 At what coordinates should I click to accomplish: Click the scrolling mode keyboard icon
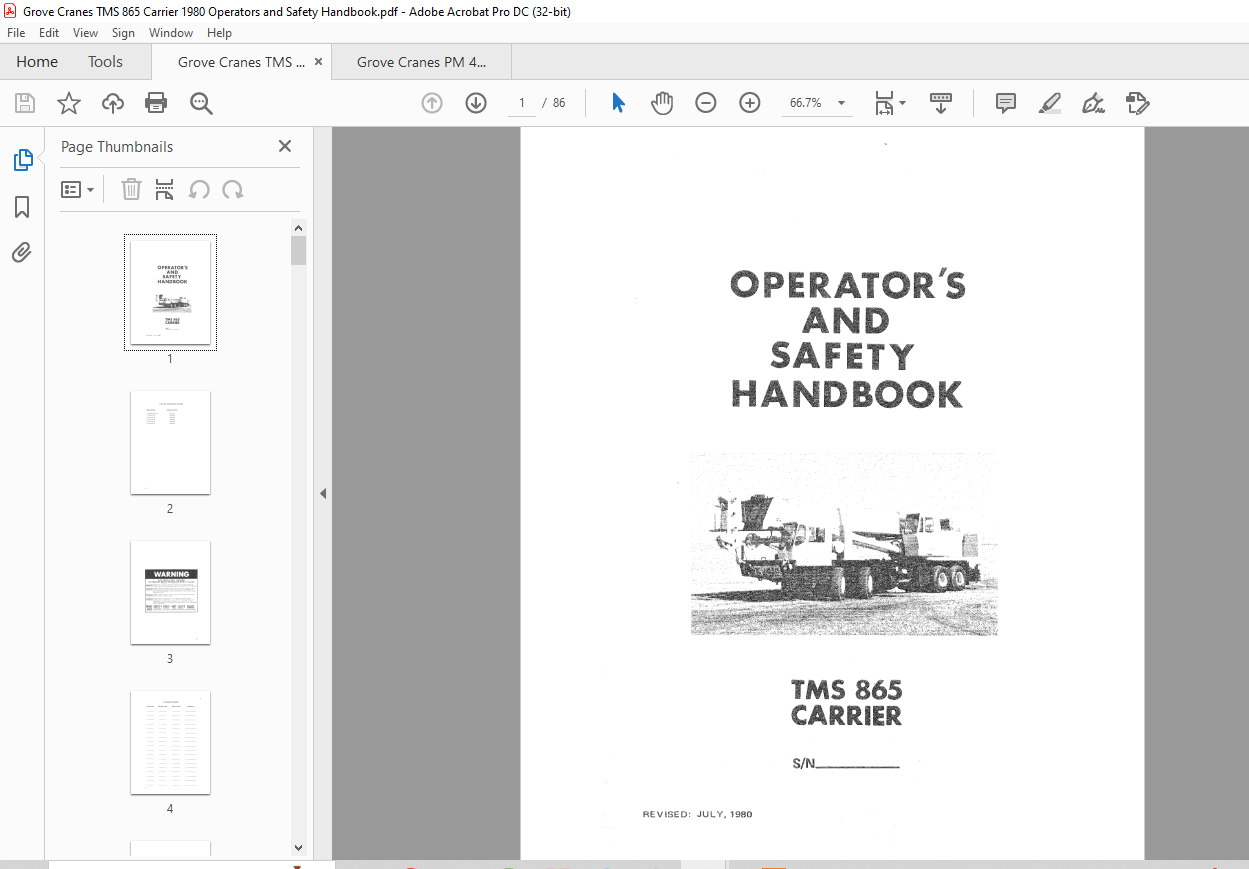tap(941, 103)
